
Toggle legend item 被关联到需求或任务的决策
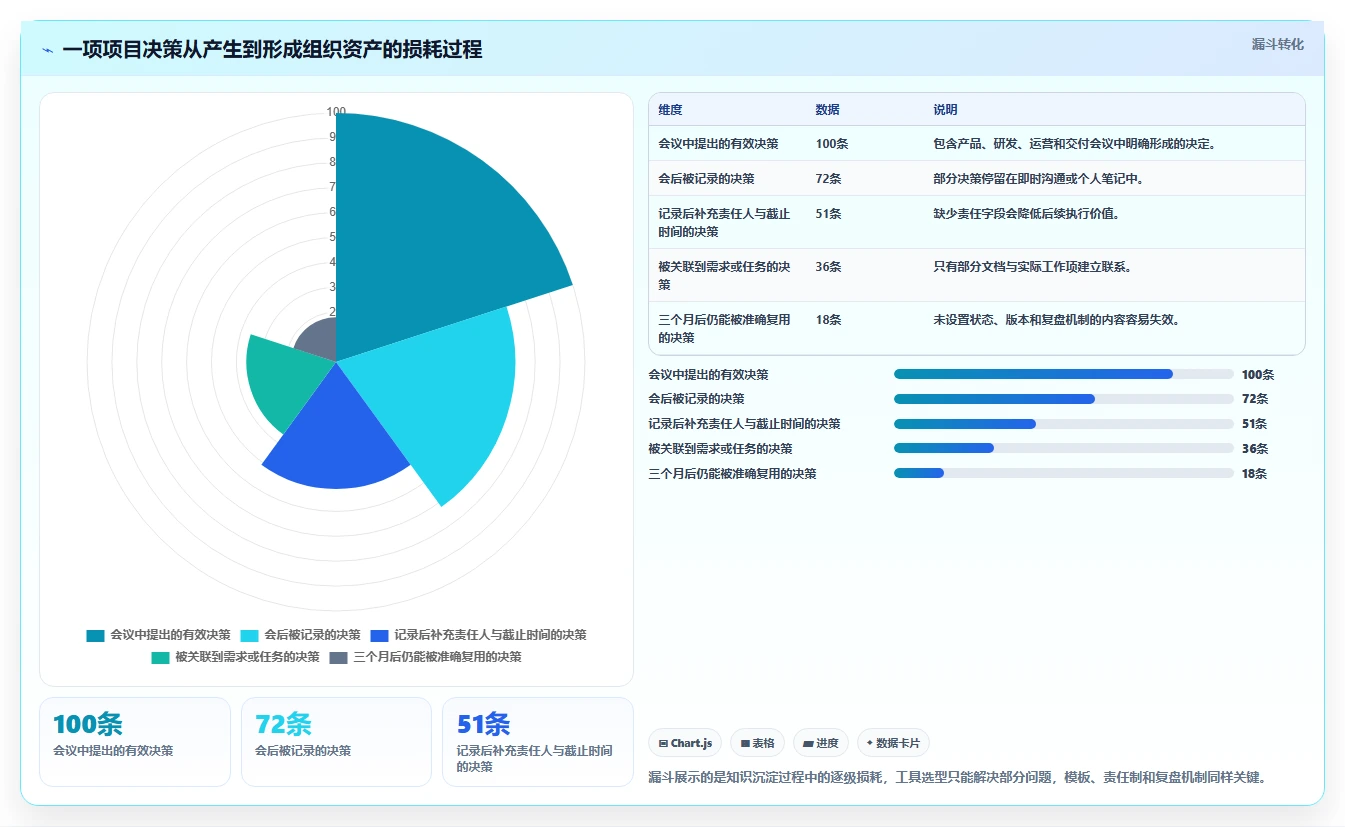[236, 657]
